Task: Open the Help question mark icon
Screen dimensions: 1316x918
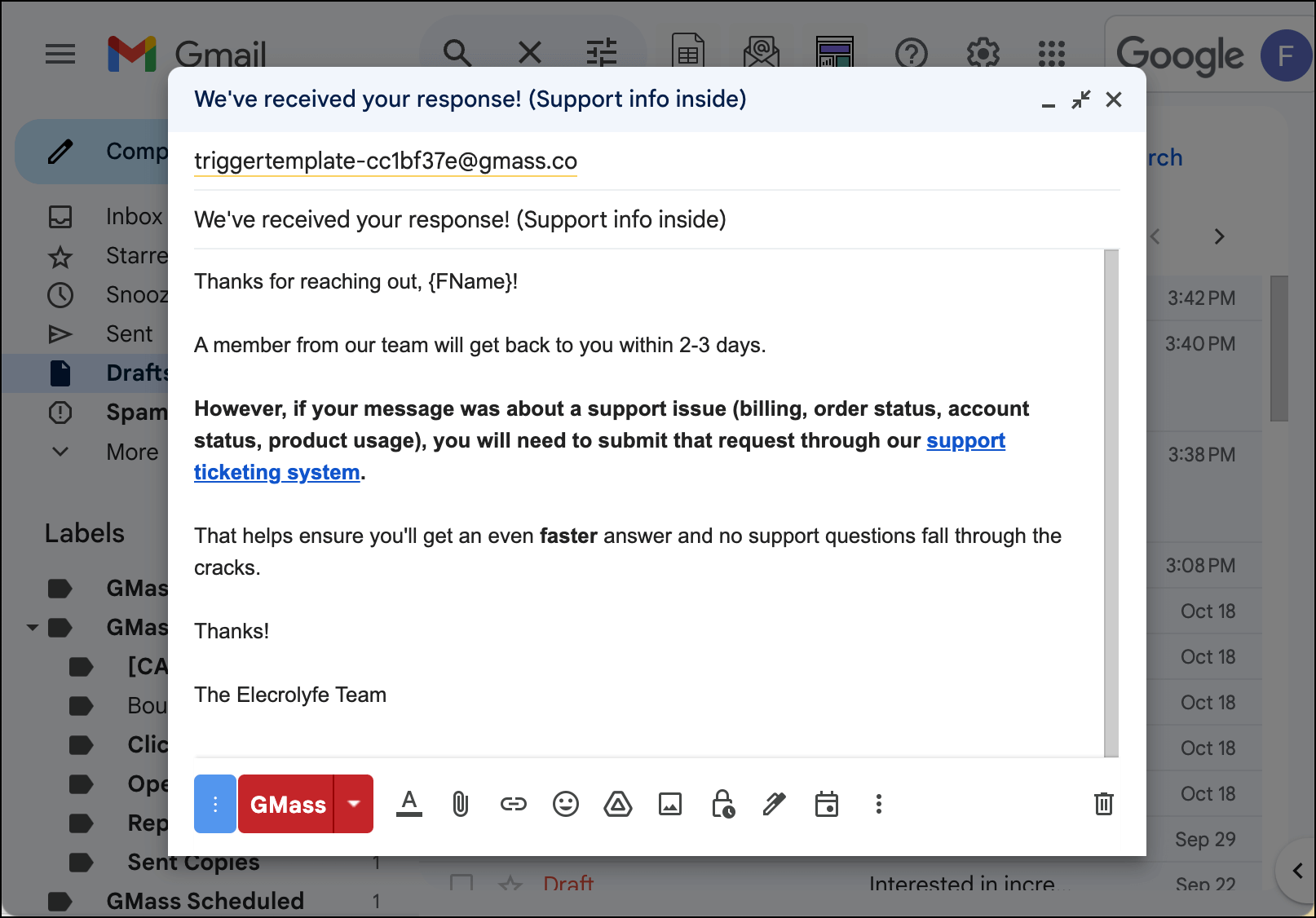Action: [x=912, y=55]
